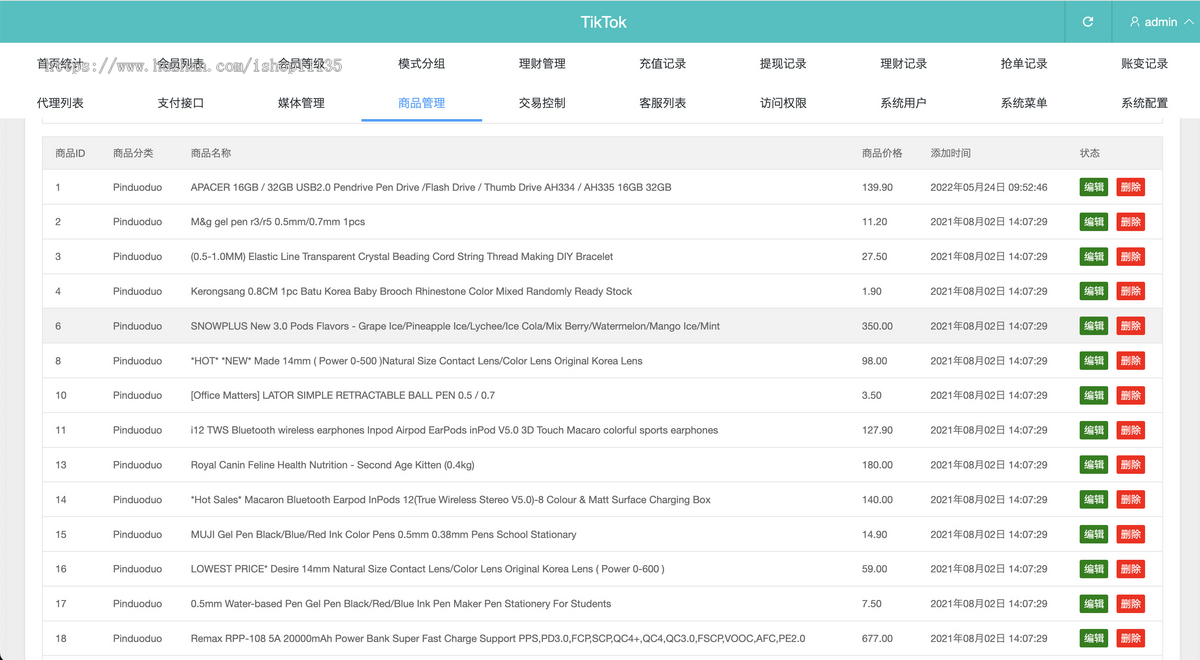The height and width of the screenshot is (660, 1200).
Task: Delete the Macaron Bluetooth Earpod row
Action: click(x=1131, y=500)
